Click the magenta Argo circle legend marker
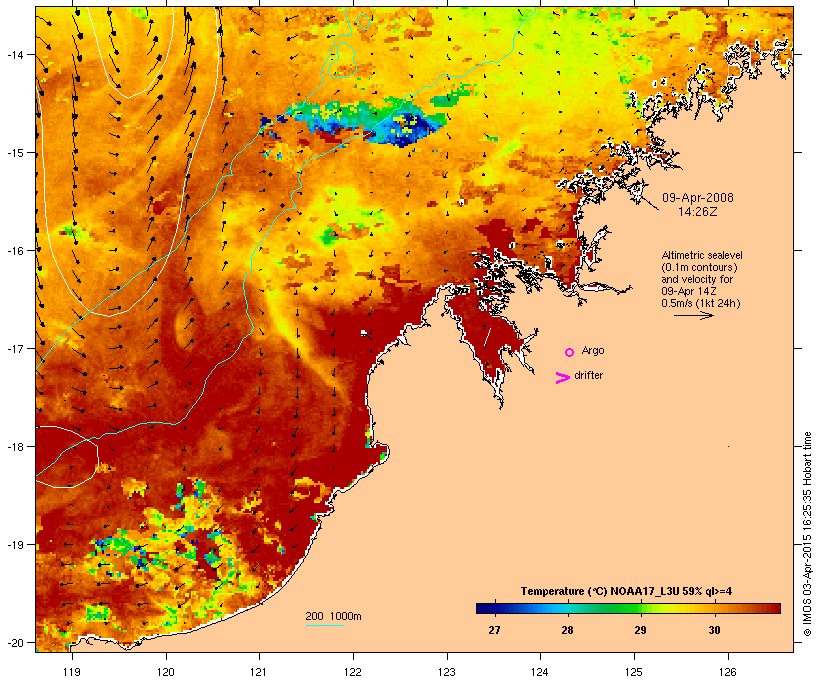 (570, 352)
